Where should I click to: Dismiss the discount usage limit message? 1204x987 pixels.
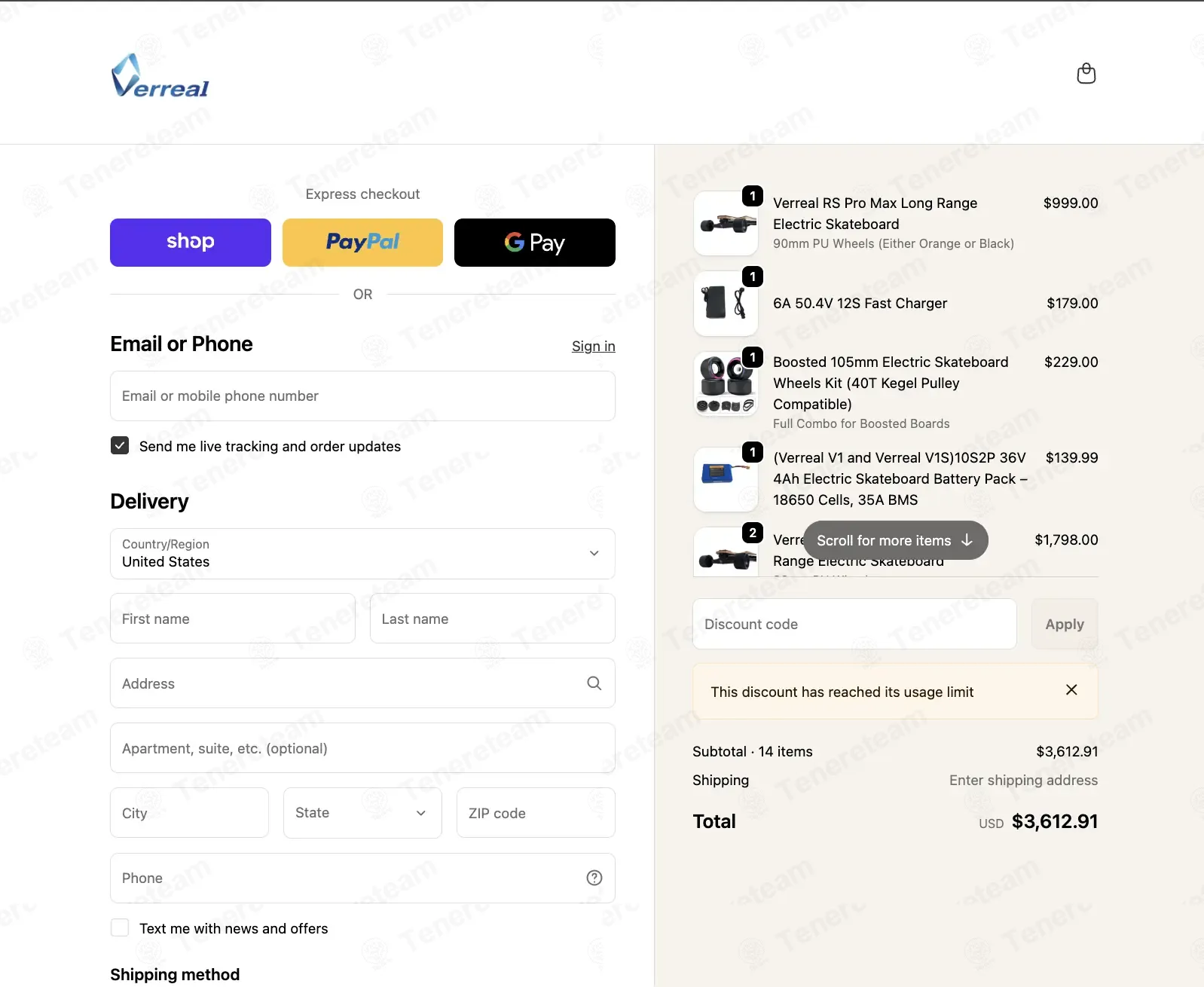(1071, 690)
